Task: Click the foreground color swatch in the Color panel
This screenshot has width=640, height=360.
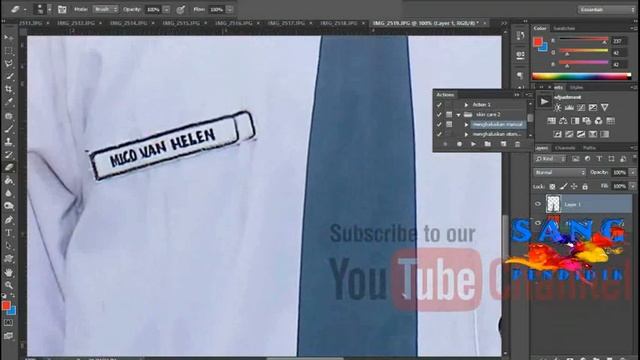Action: click(538, 42)
